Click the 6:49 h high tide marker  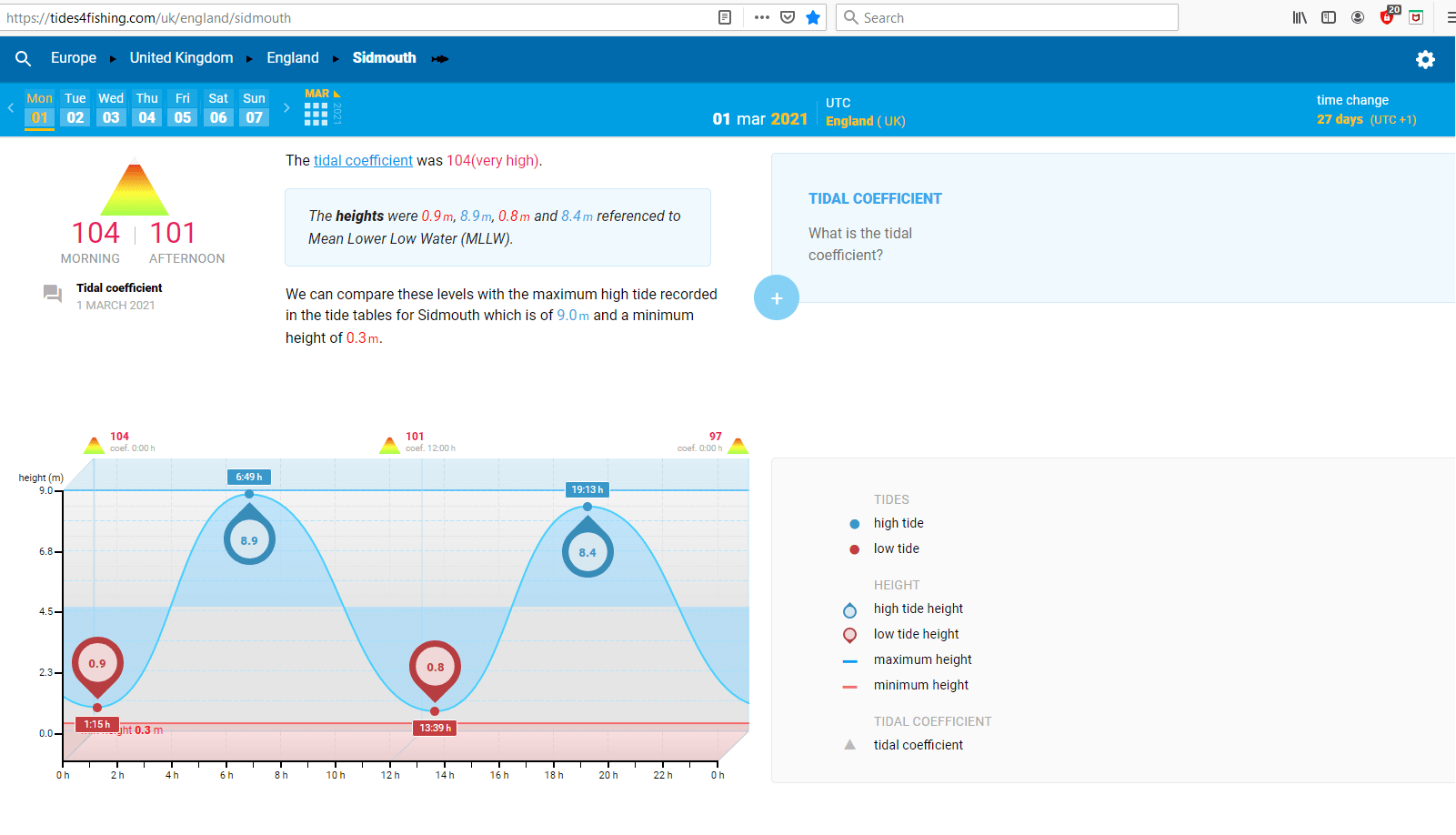tap(249, 477)
